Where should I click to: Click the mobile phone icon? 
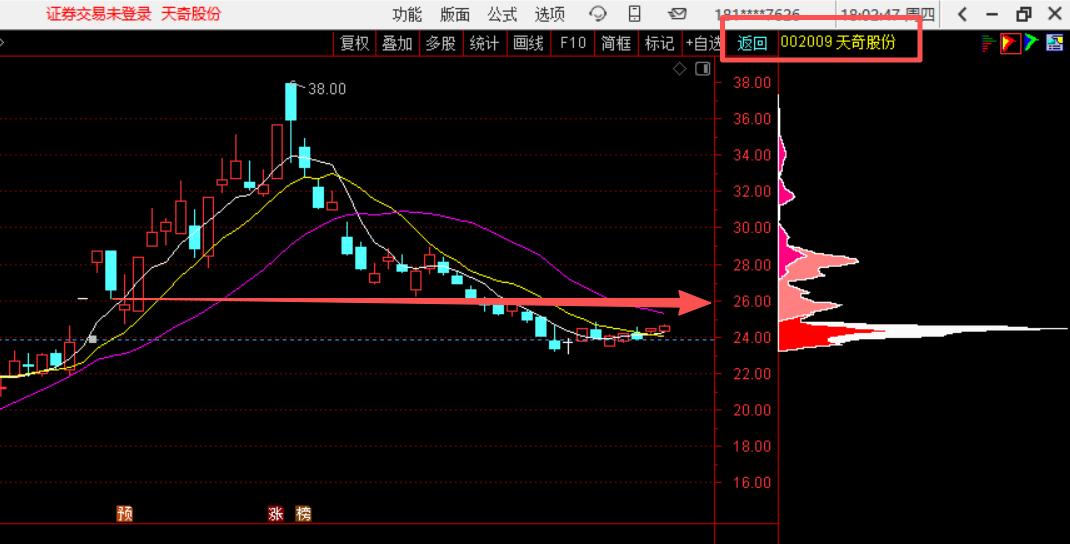(635, 14)
